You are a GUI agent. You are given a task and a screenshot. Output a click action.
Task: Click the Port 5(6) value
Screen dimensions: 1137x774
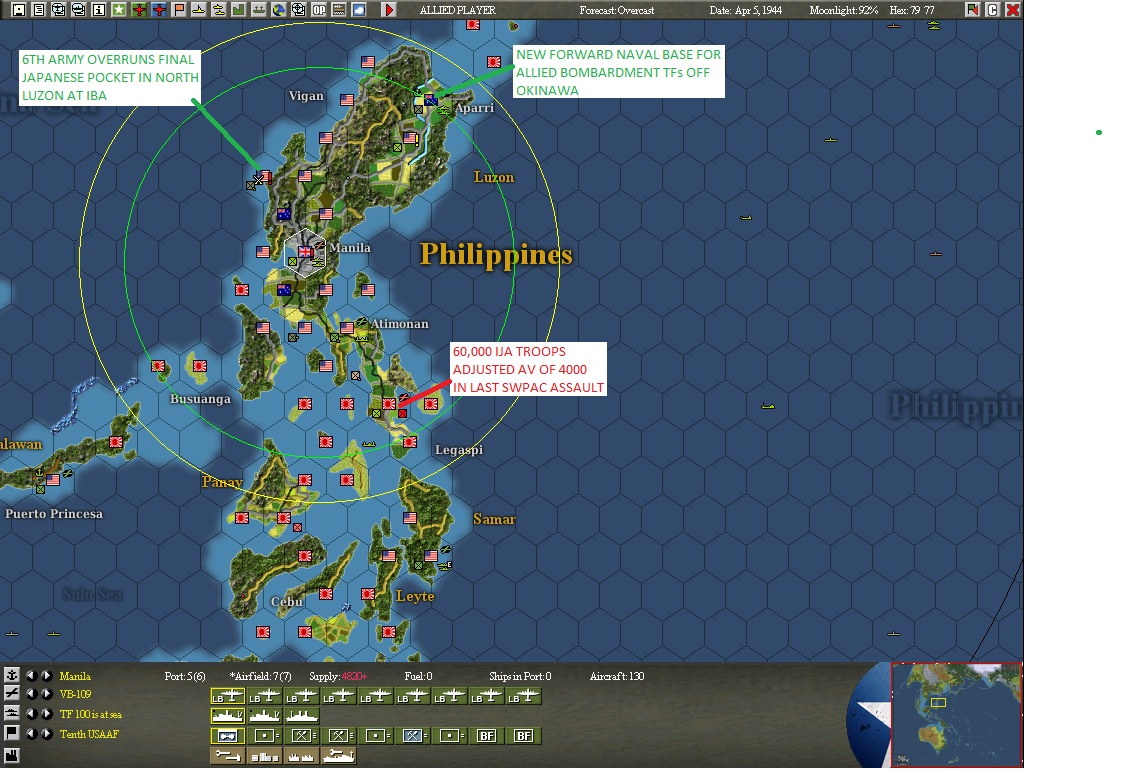pos(185,676)
